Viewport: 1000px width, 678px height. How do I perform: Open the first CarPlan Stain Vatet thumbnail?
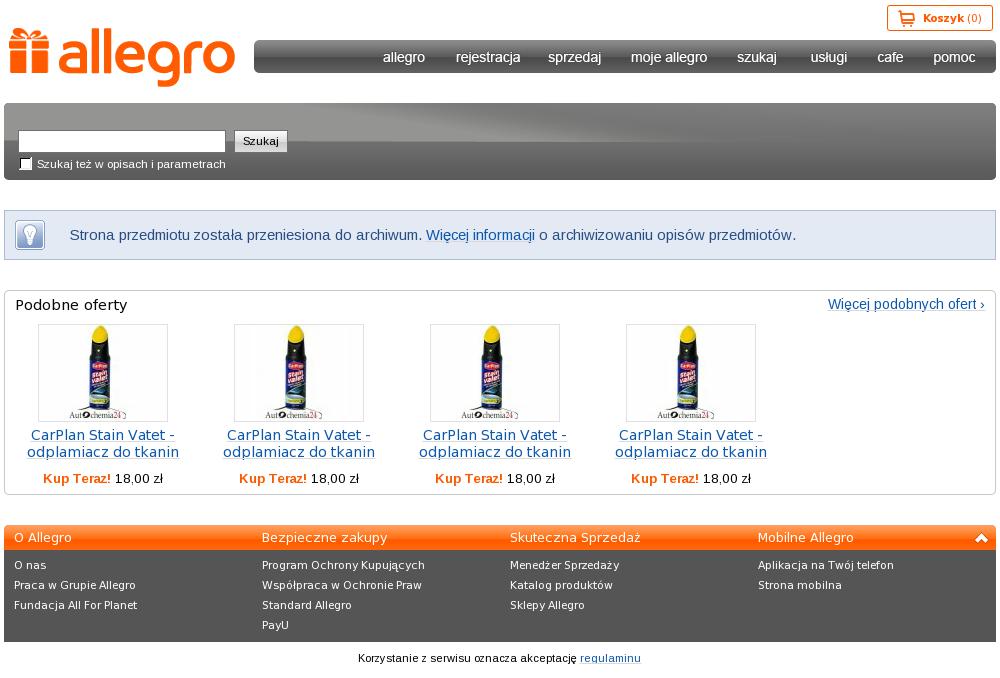[x=103, y=372]
